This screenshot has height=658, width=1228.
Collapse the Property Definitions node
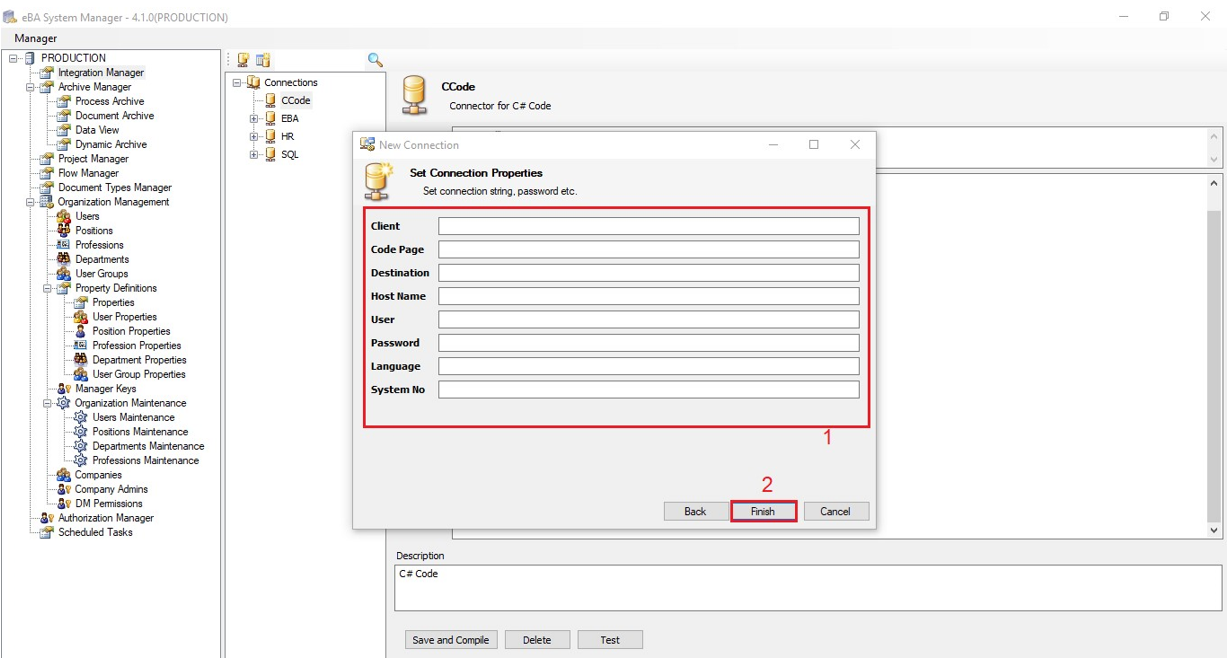click(x=48, y=288)
